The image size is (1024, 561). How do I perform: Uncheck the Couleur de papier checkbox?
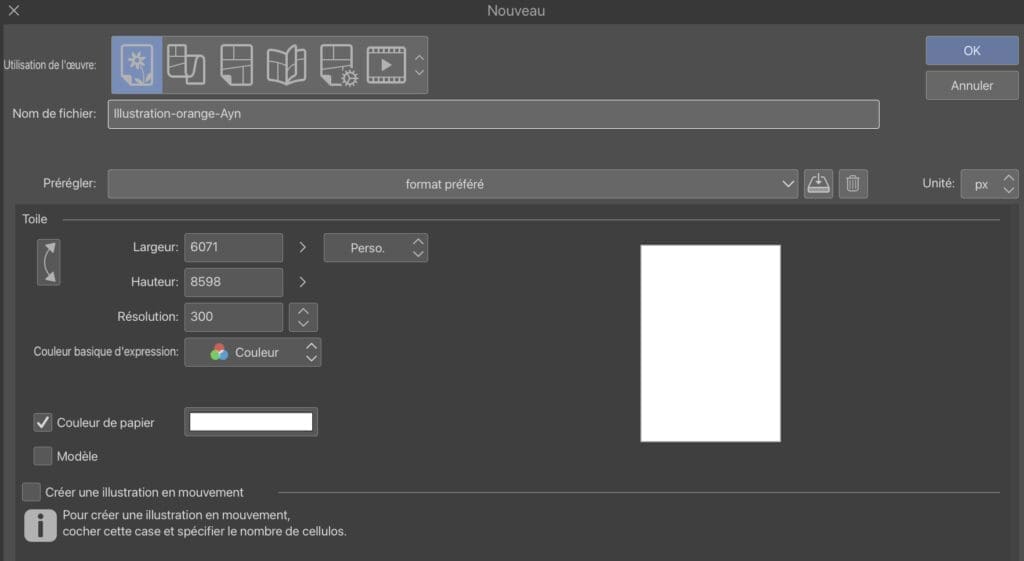coord(42,423)
